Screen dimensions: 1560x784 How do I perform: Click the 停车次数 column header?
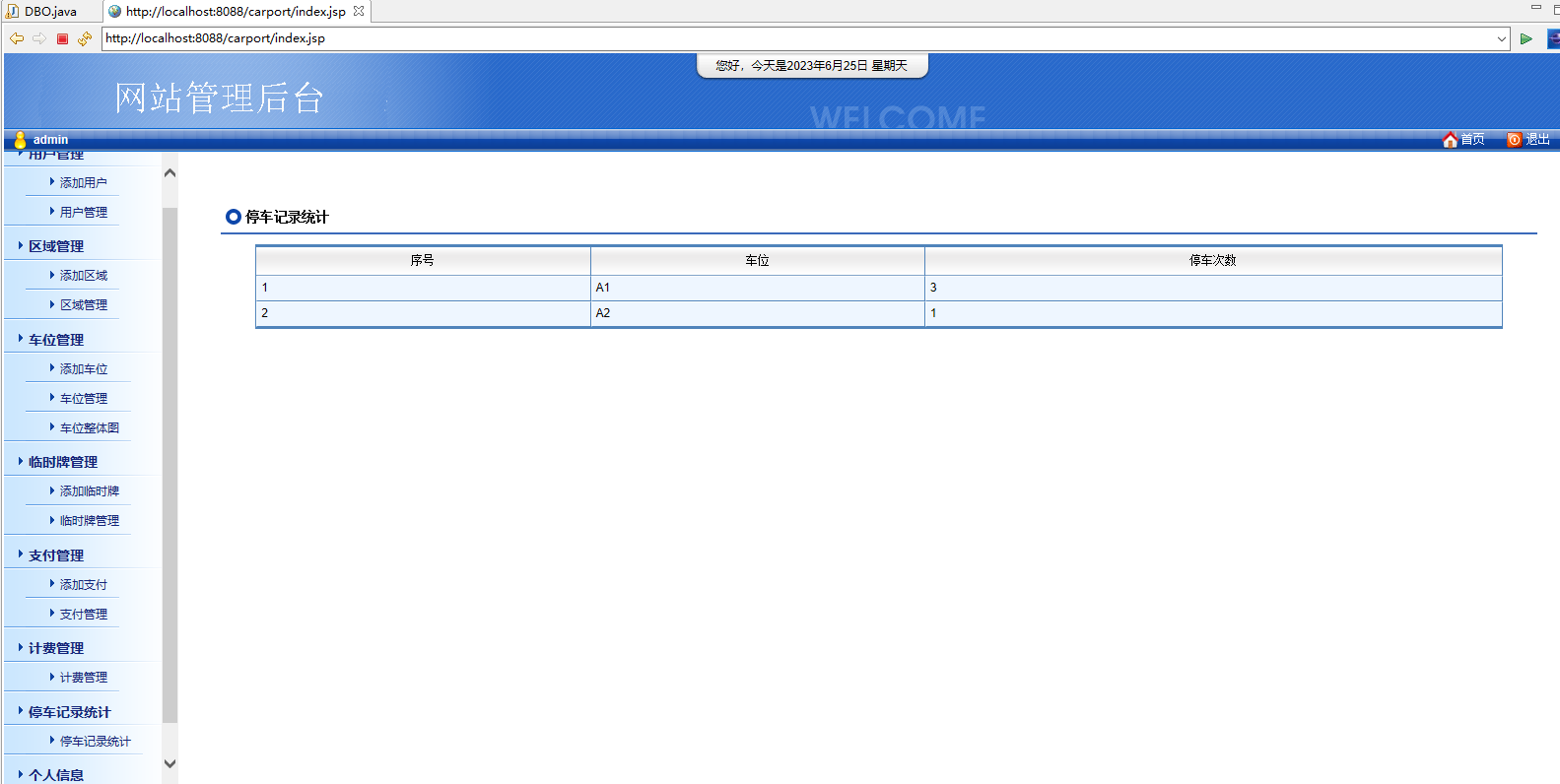pyautogui.click(x=1213, y=261)
